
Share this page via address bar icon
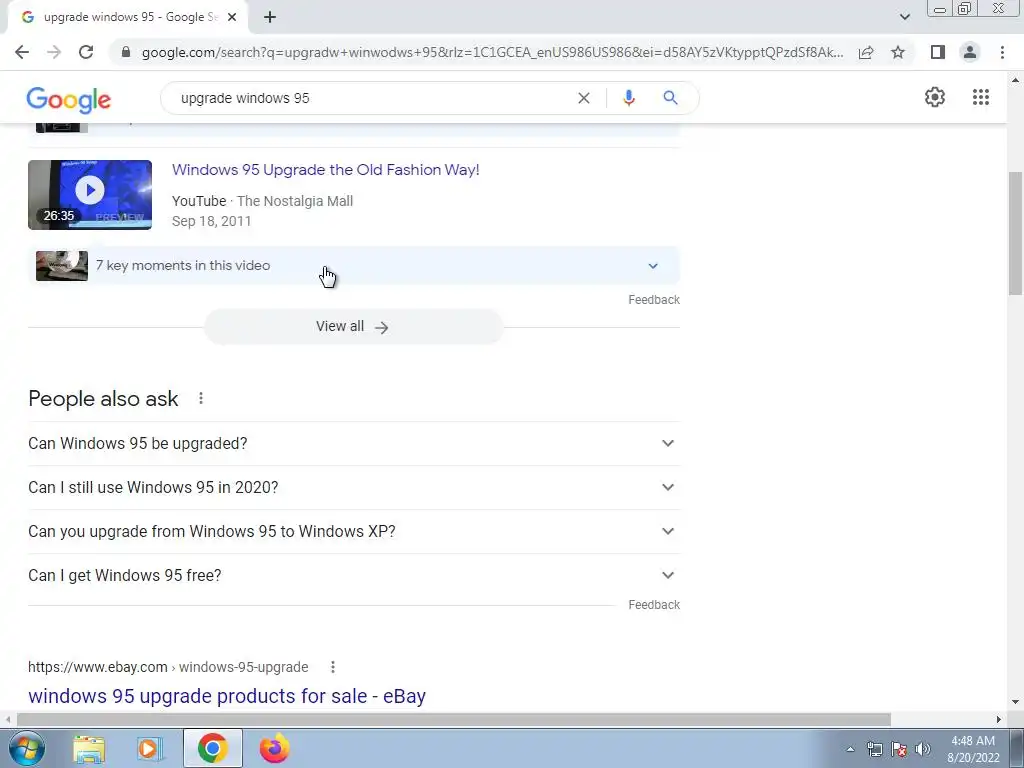(866, 52)
